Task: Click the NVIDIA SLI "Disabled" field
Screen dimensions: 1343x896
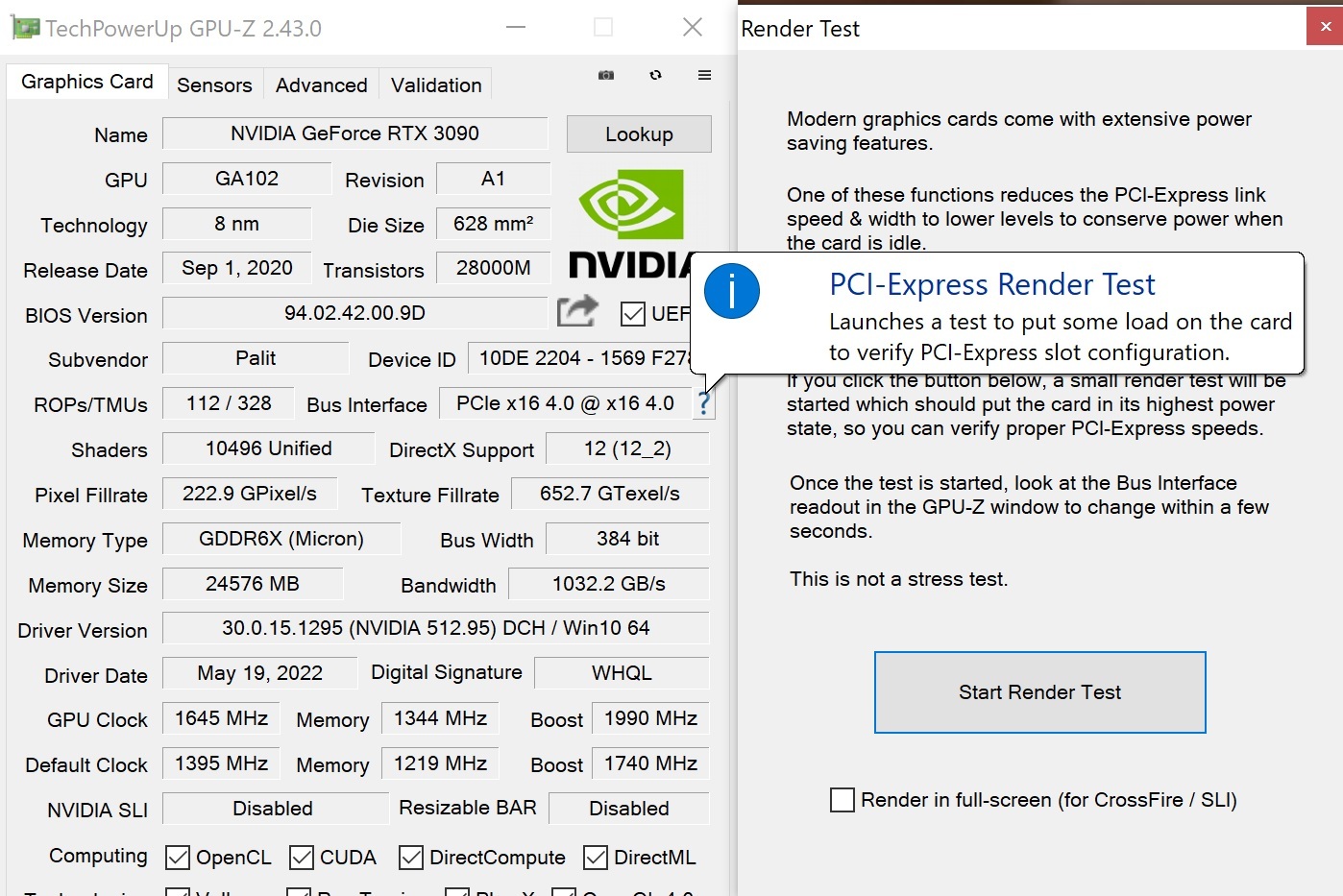Action: point(275,809)
